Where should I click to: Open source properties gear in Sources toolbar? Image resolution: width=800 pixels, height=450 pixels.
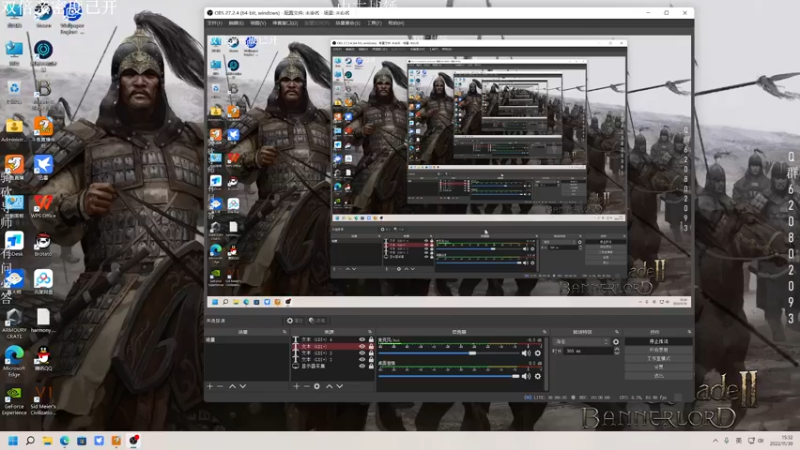tap(317, 386)
